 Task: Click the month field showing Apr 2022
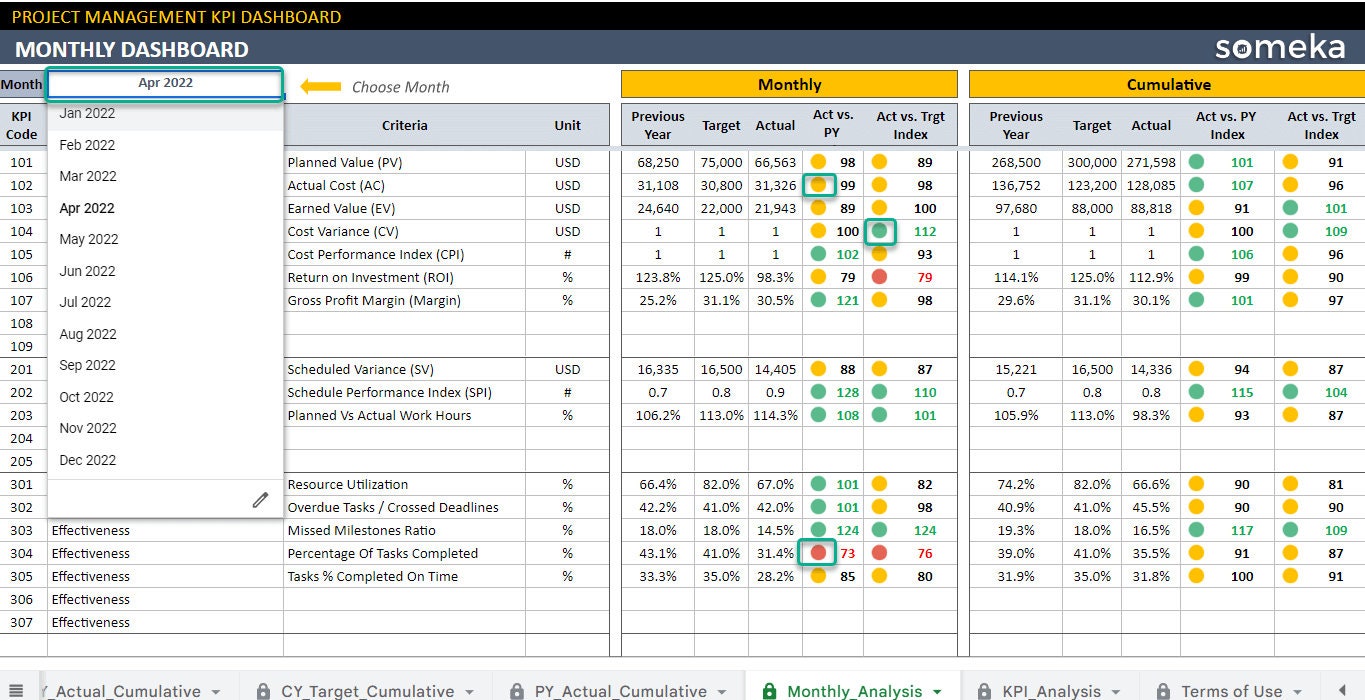tap(164, 83)
